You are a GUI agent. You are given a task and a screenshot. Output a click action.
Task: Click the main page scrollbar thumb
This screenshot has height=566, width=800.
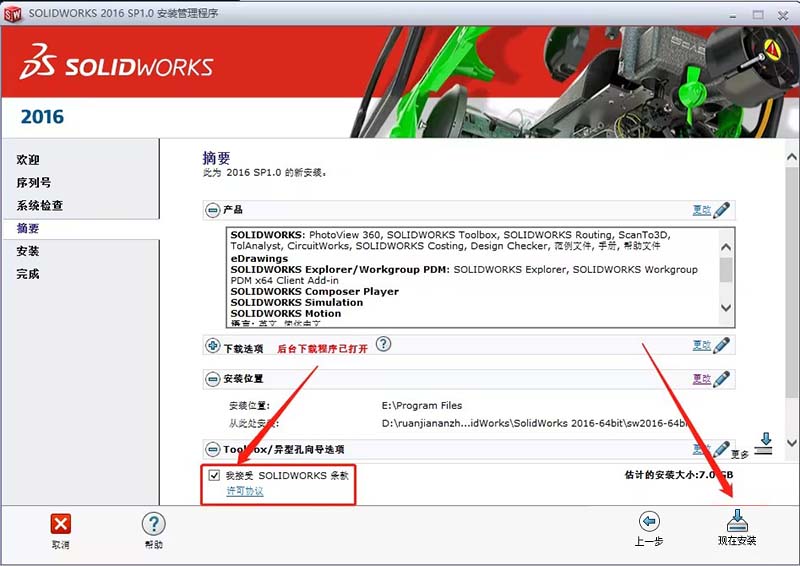791,282
